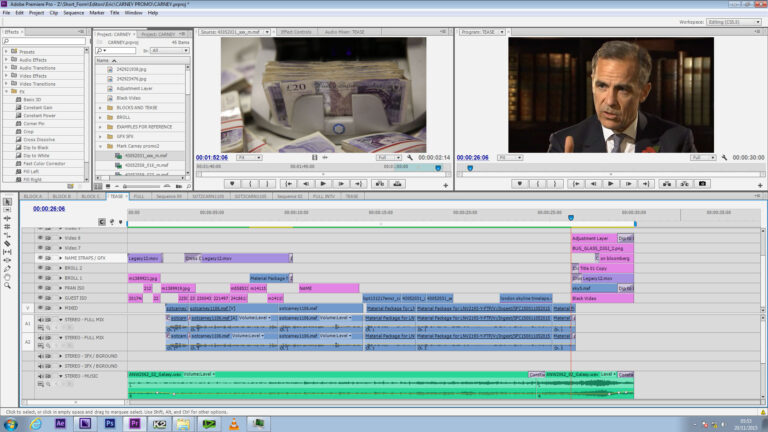Select the Razor tool

point(7,243)
